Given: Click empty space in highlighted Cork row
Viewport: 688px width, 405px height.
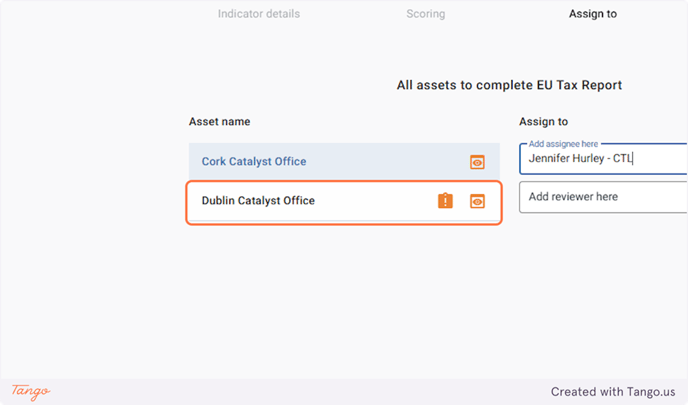Looking at the screenshot, I should click(386, 161).
